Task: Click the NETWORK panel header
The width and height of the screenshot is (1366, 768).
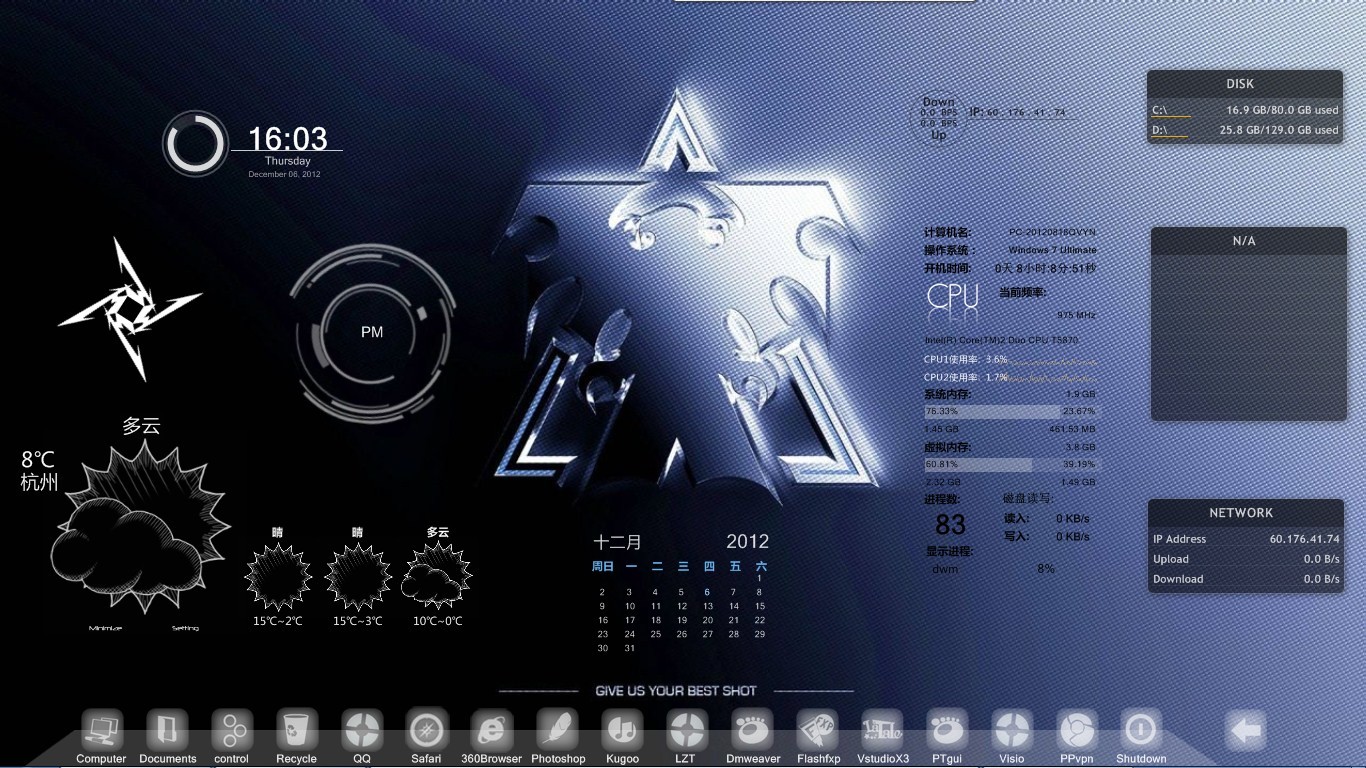Action: 1246,512
